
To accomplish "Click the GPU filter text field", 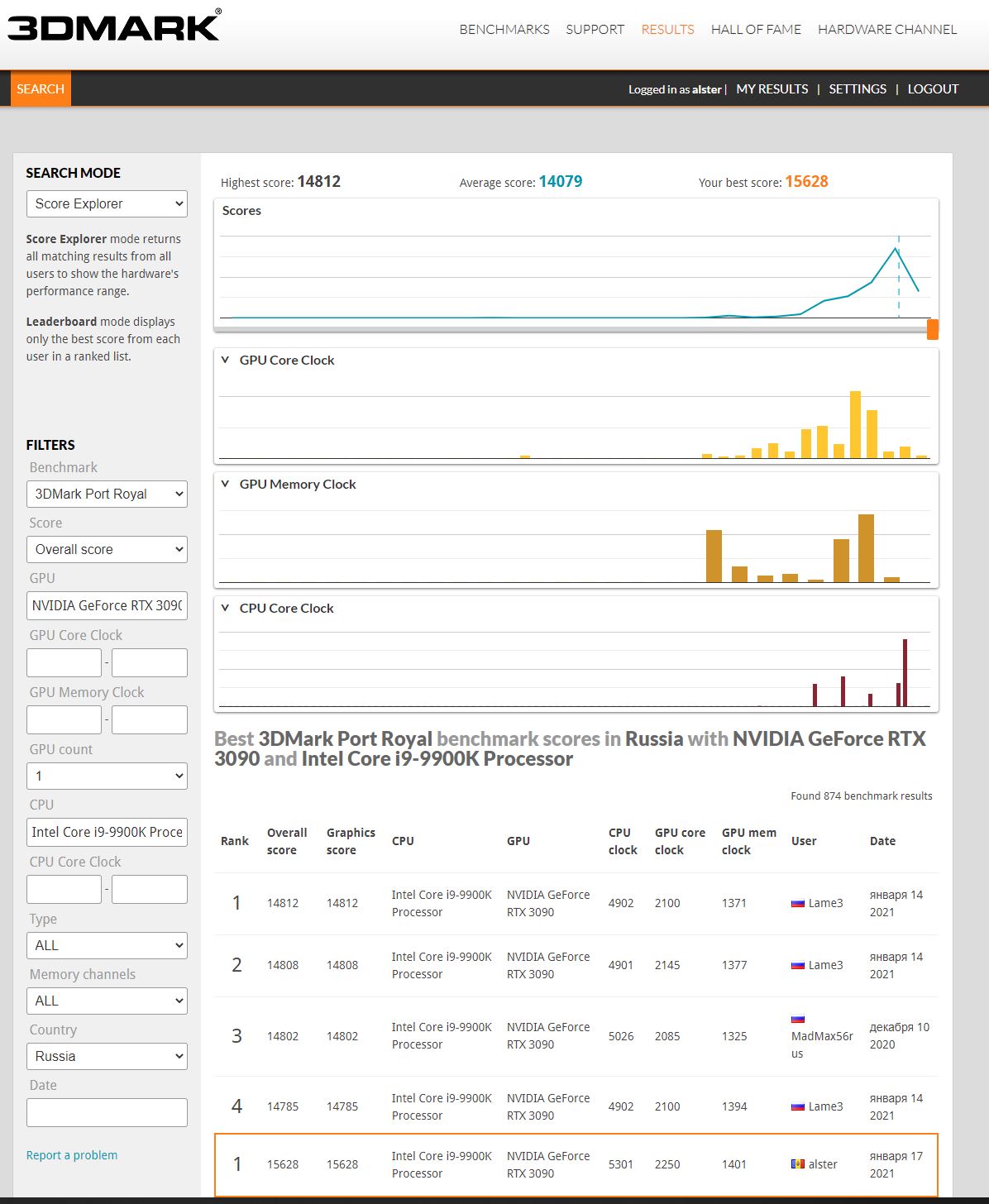I will (107, 605).
